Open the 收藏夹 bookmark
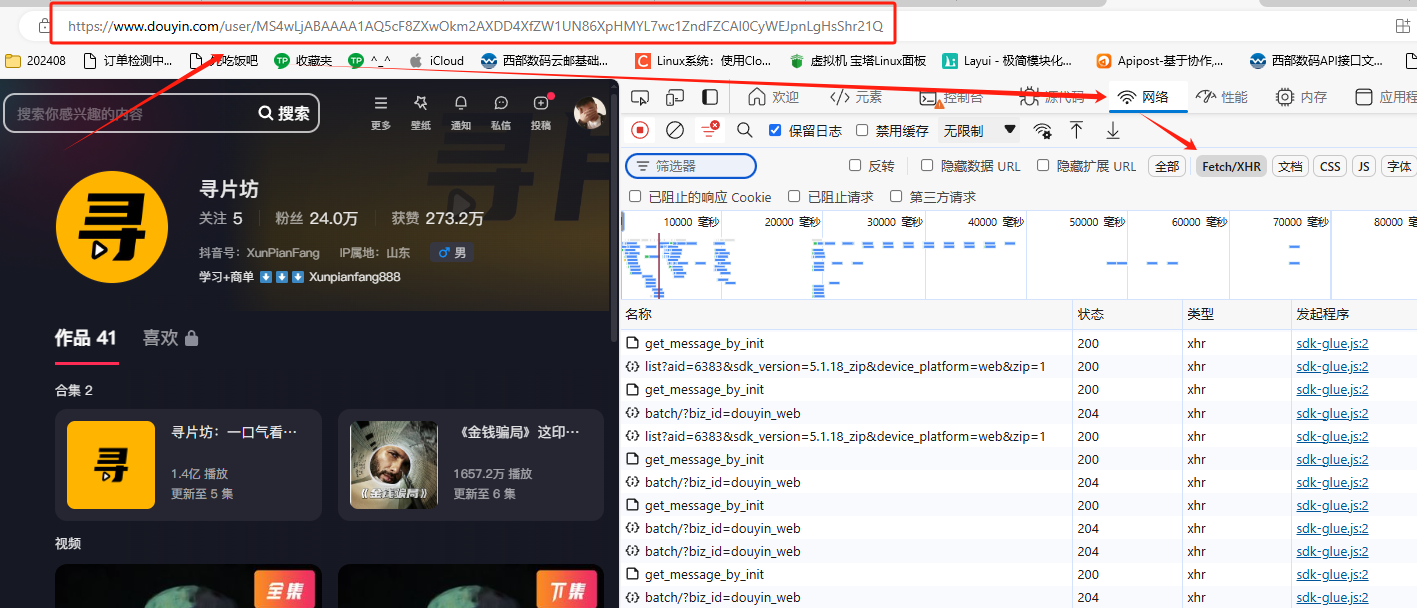1417x608 pixels. pyautogui.click(x=303, y=61)
